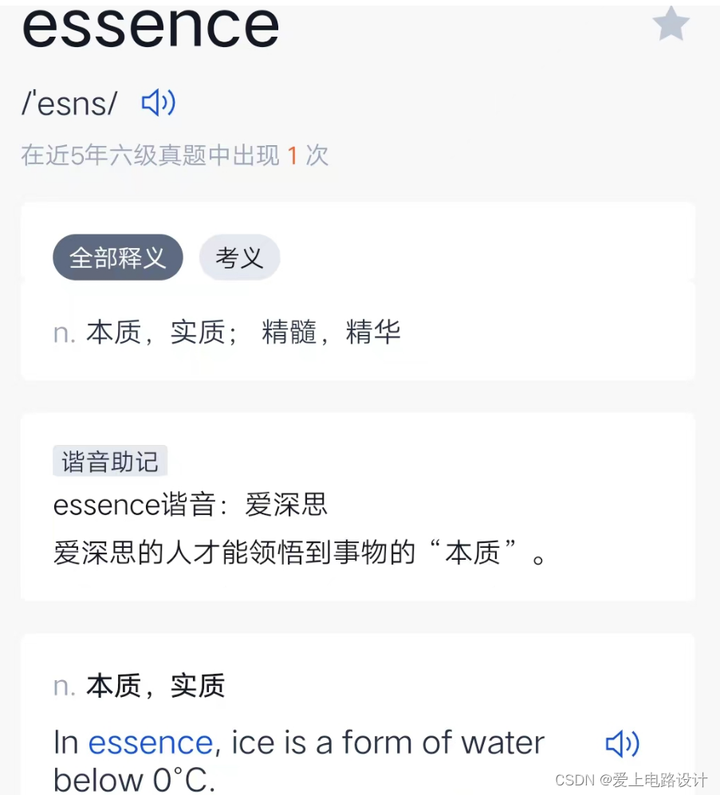Tap "ice is a form of water" text
This screenshot has height=795, width=720.
click(388, 743)
